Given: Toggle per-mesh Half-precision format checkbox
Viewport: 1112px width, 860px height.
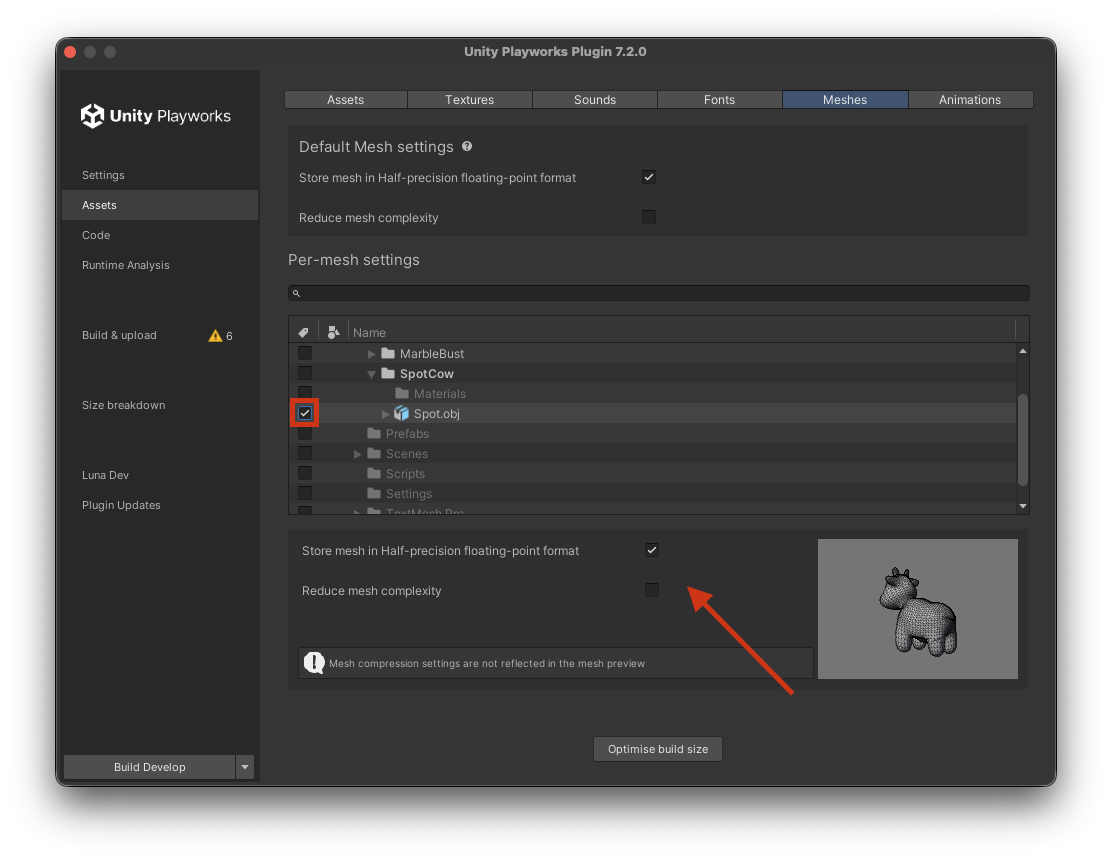Looking at the screenshot, I should point(652,550).
